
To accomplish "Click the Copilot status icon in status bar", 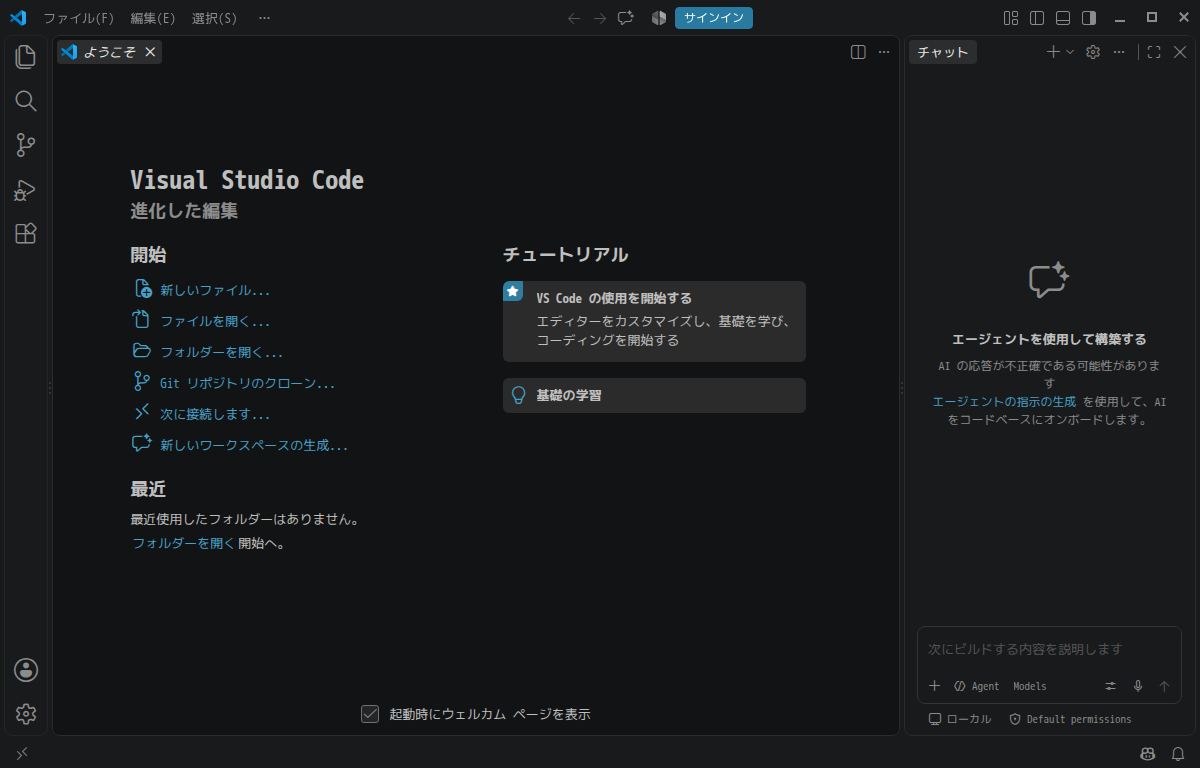I will pyautogui.click(x=1148, y=753).
